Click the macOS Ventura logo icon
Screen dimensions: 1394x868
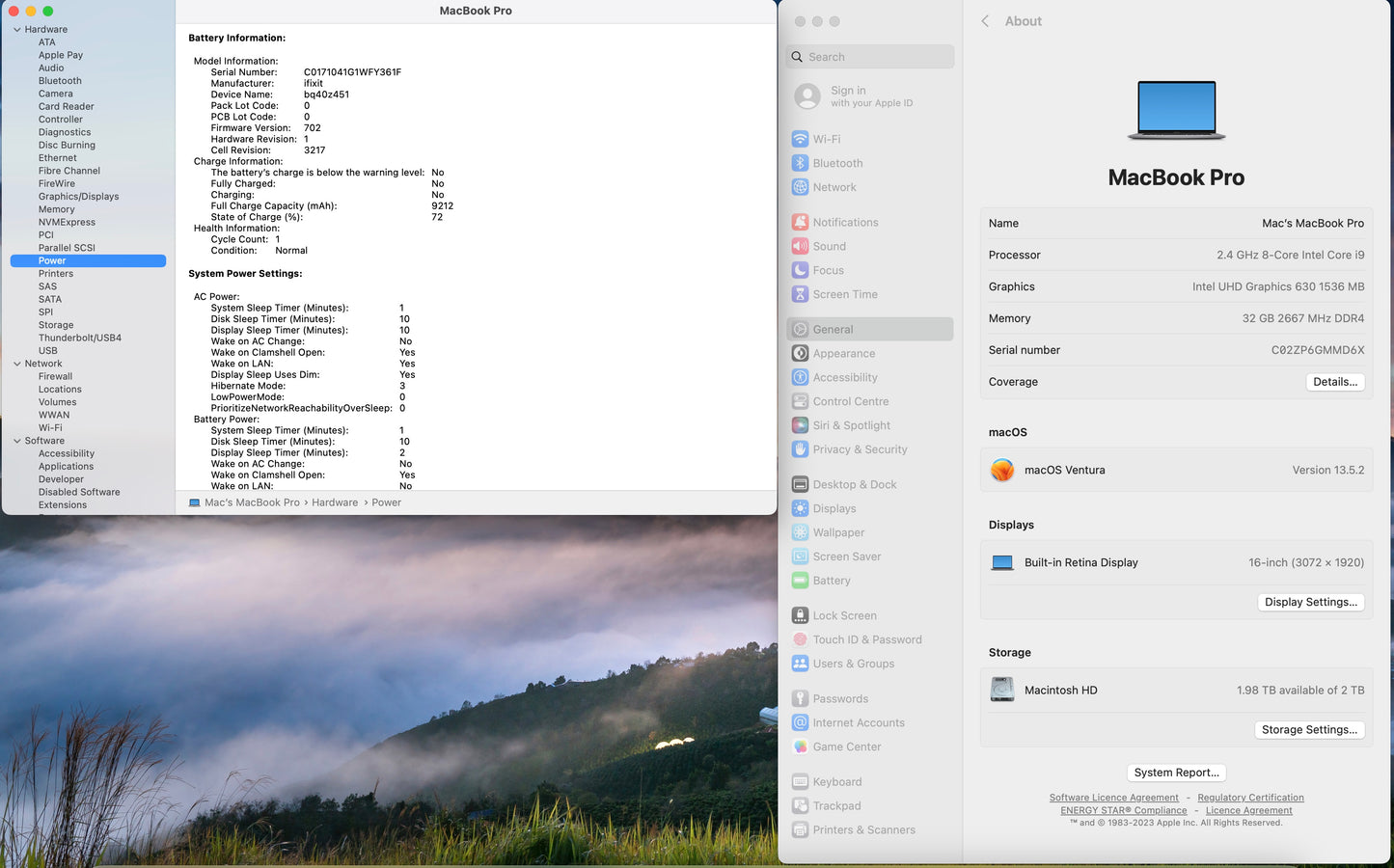coord(1002,470)
